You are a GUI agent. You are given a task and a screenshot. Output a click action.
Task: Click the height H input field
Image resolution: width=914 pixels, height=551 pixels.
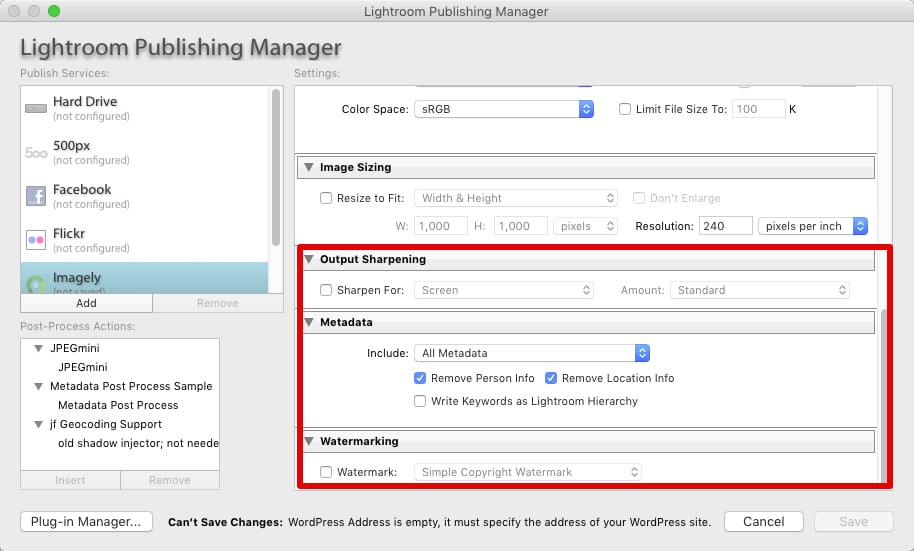click(521, 226)
